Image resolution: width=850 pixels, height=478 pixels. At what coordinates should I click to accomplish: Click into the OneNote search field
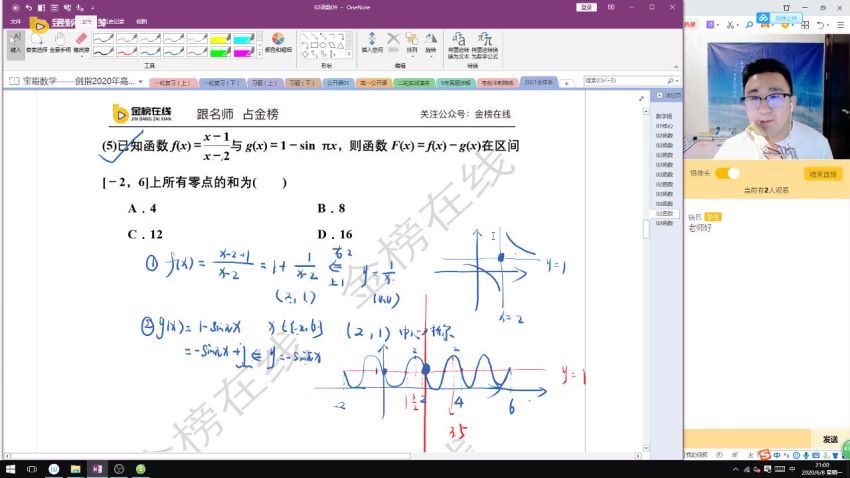click(624, 81)
